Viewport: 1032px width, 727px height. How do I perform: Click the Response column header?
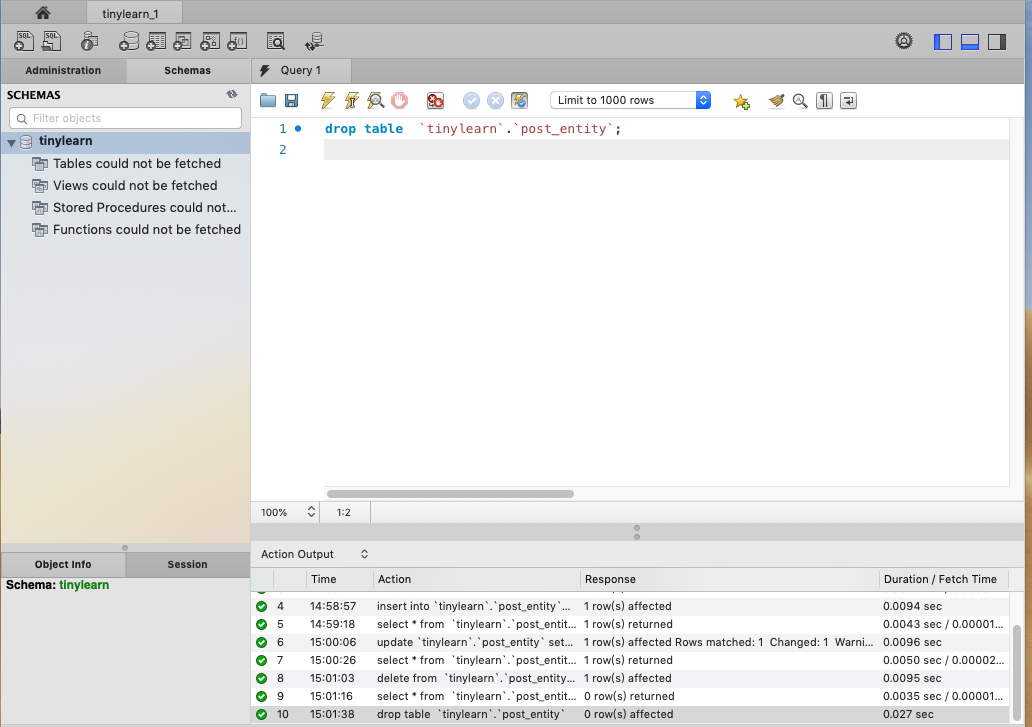click(729, 579)
